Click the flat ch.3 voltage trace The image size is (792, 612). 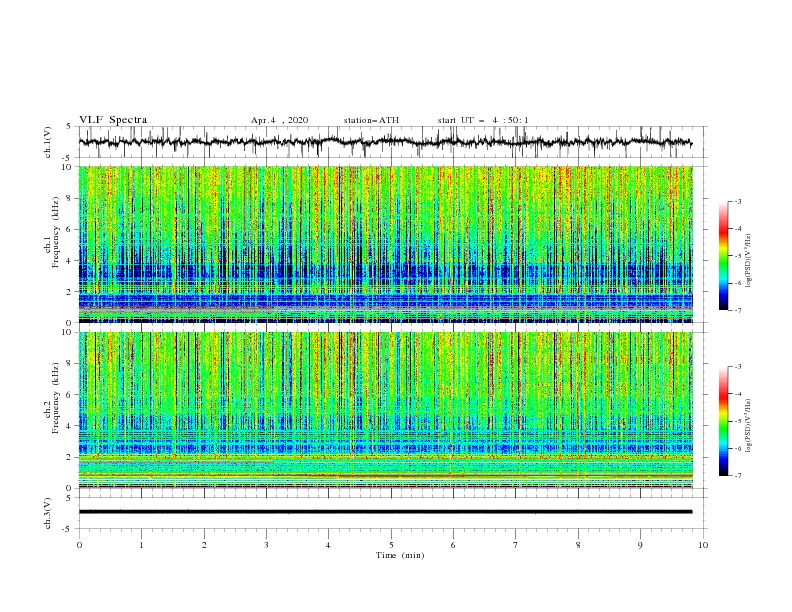click(385, 512)
